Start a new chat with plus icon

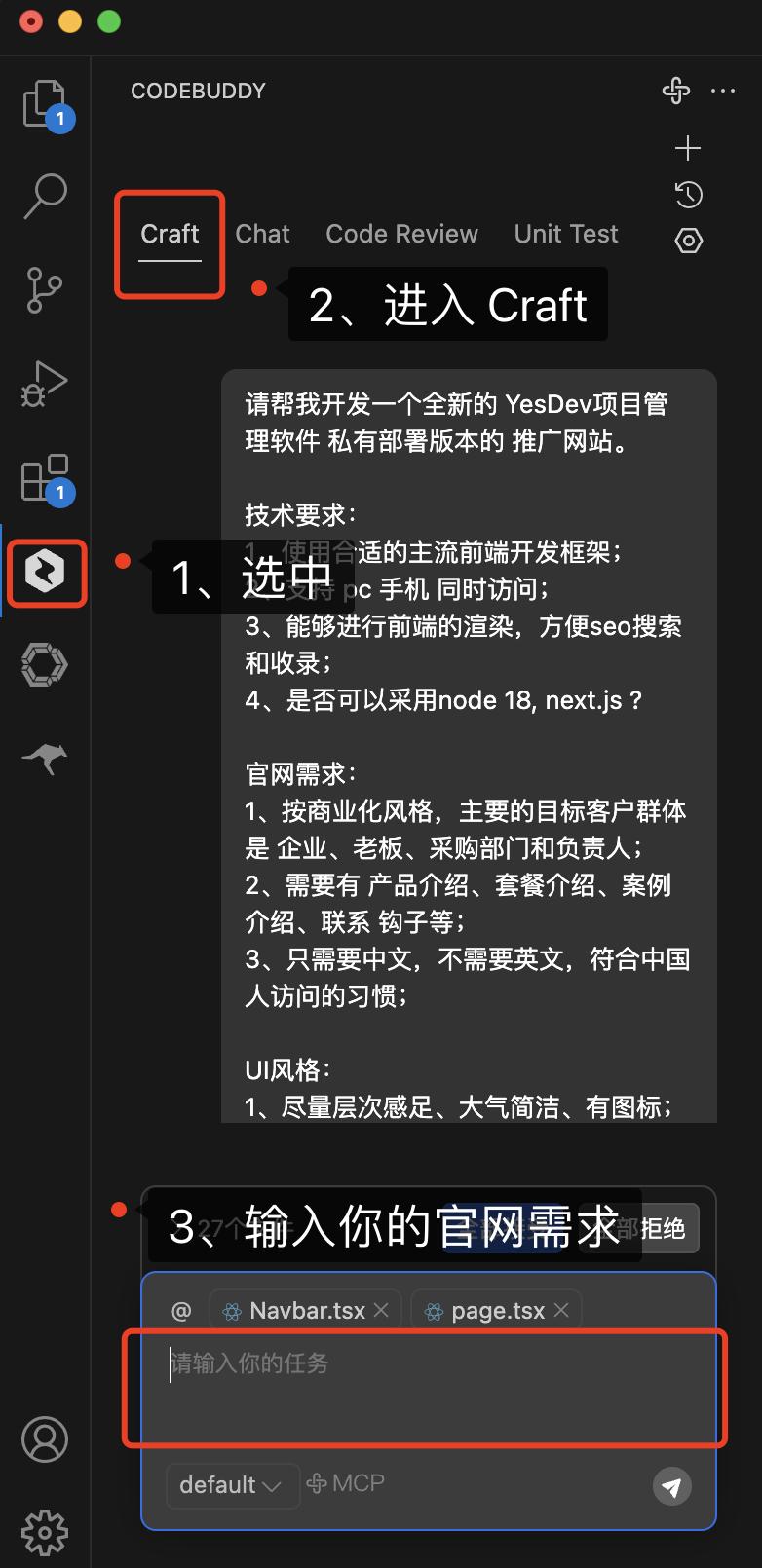pyautogui.click(x=688, y=148)
